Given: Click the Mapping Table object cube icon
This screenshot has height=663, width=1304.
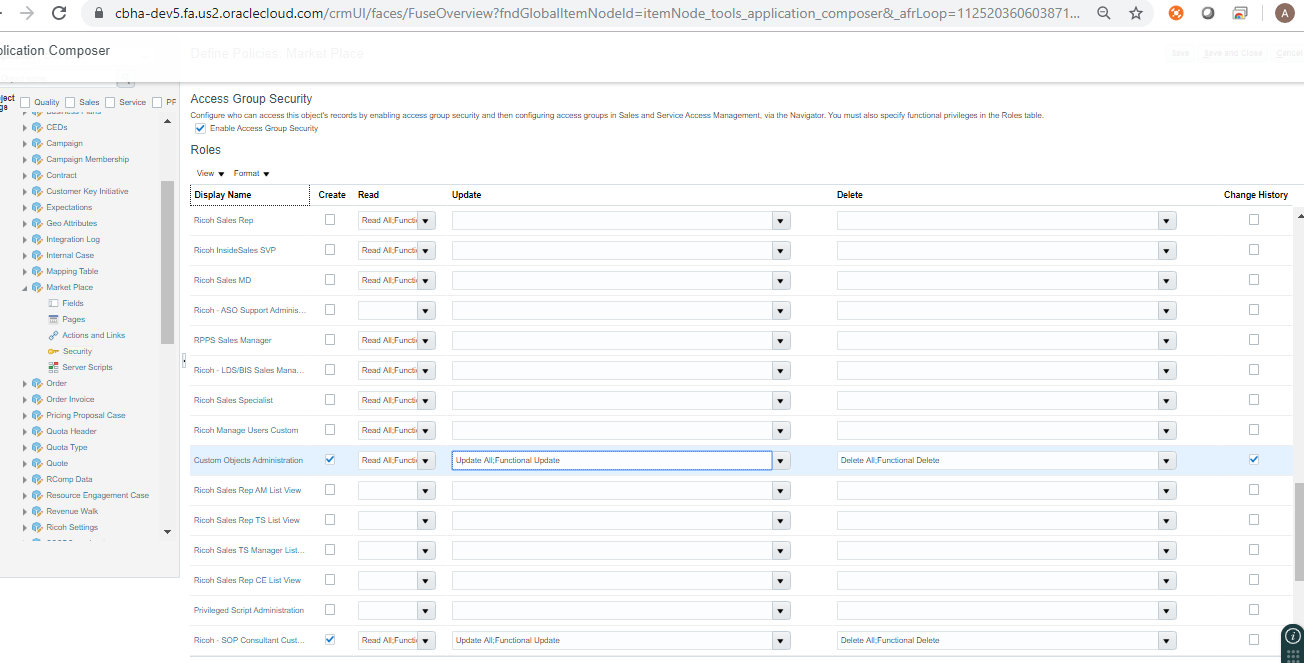Looking at the screenshot, I should point(37,271).
